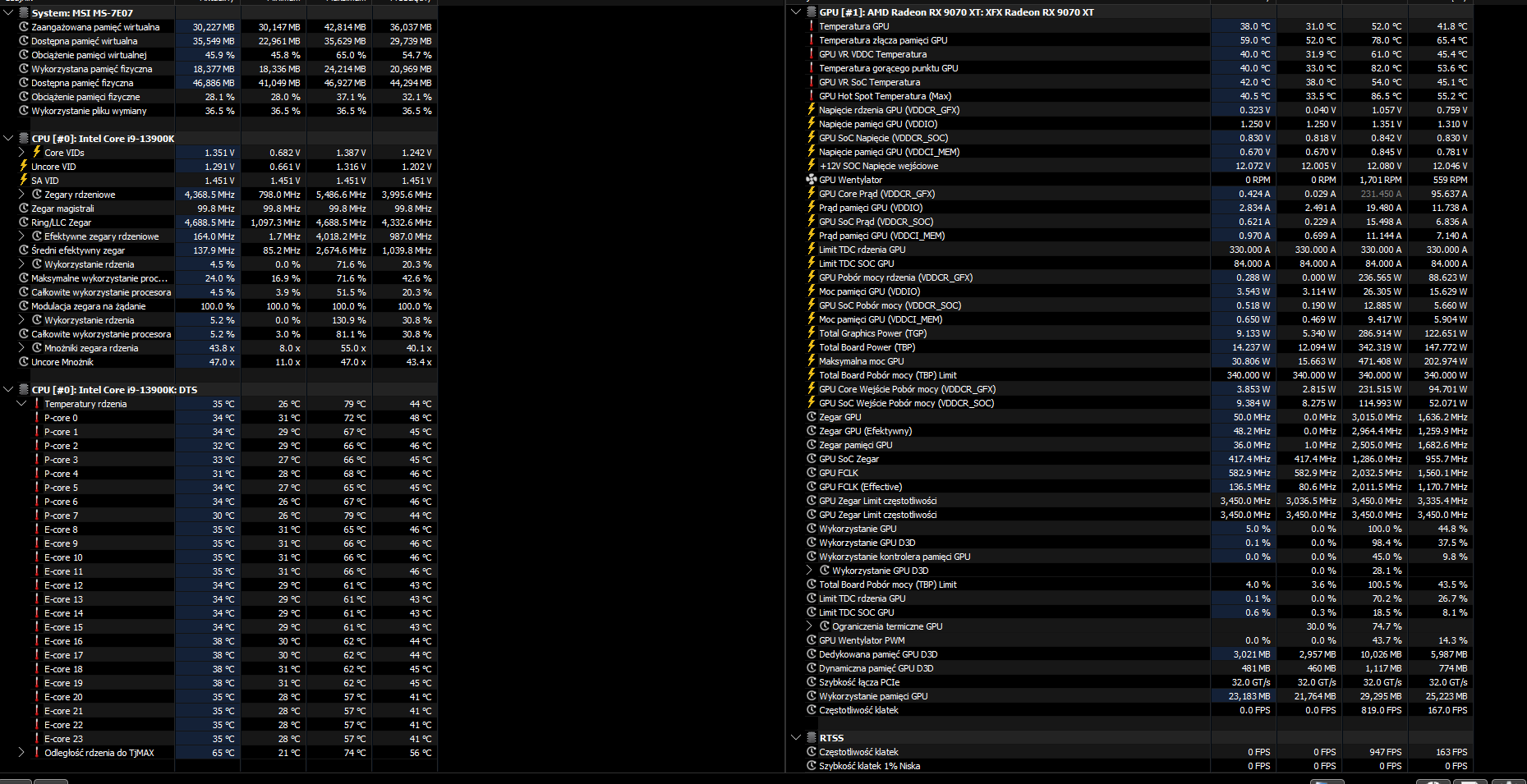Click the fan icon for GPU Wentylator
The image size is (1527, 784).
tap(812, 180)
